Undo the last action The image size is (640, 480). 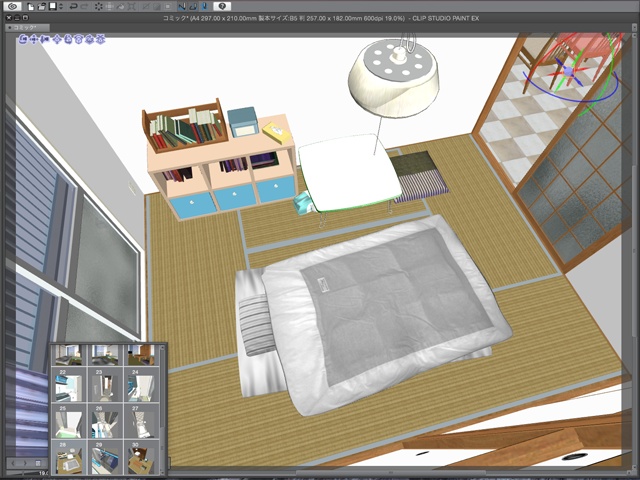pos(73,6)
